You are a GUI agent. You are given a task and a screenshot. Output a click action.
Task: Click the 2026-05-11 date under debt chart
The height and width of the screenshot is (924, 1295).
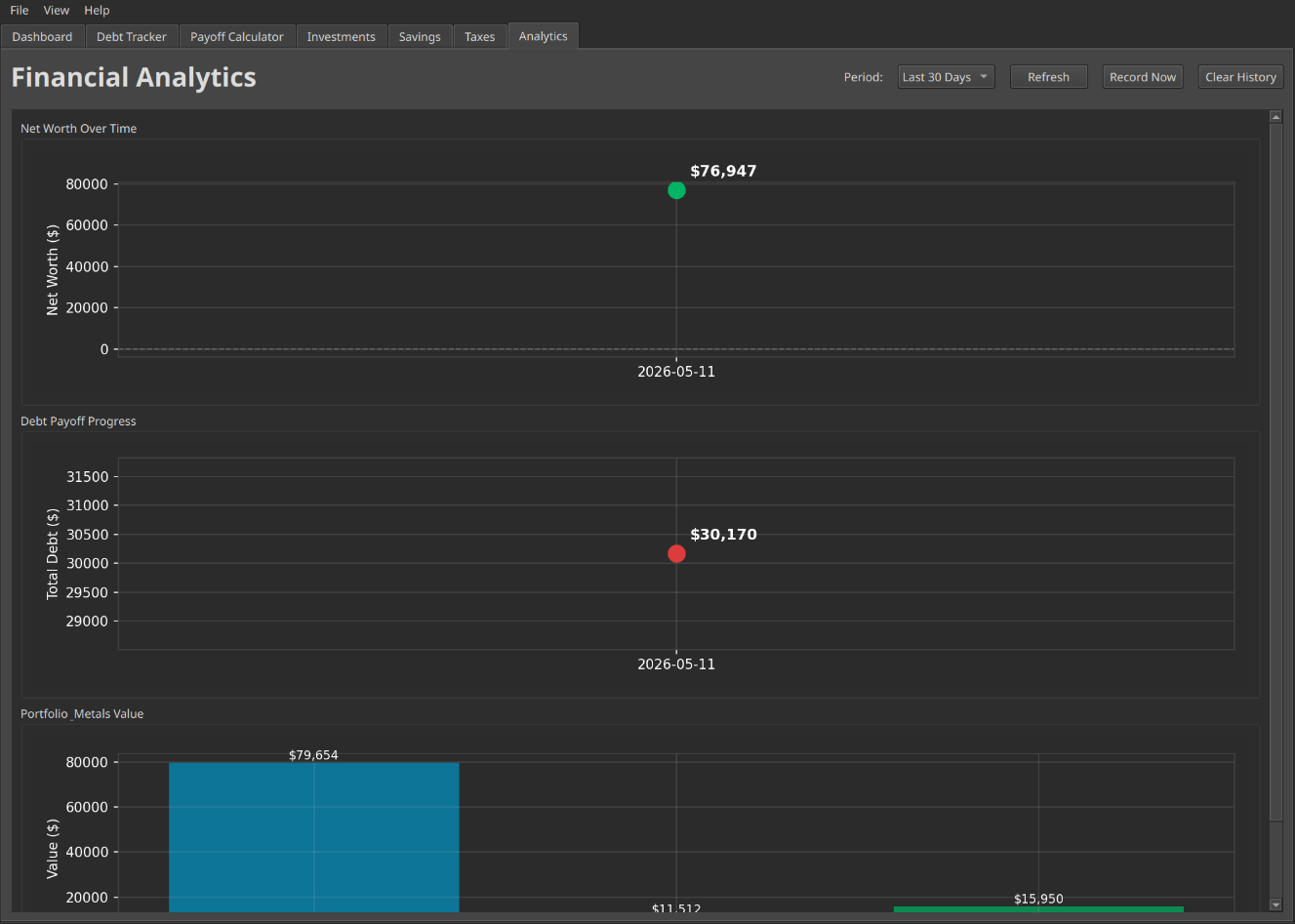click(x=676, y=664)
